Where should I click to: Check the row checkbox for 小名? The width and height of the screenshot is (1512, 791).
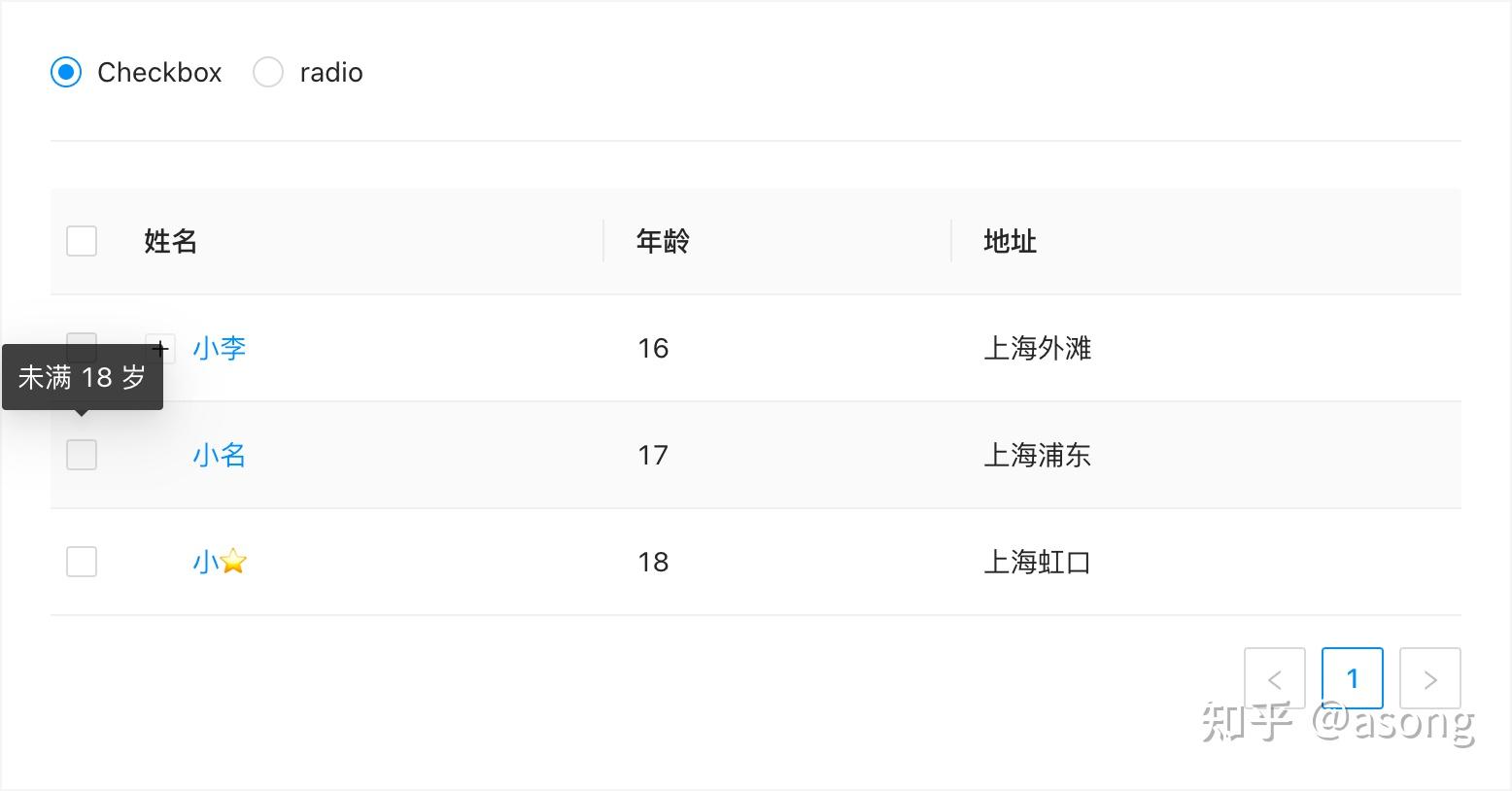[82, 455]
